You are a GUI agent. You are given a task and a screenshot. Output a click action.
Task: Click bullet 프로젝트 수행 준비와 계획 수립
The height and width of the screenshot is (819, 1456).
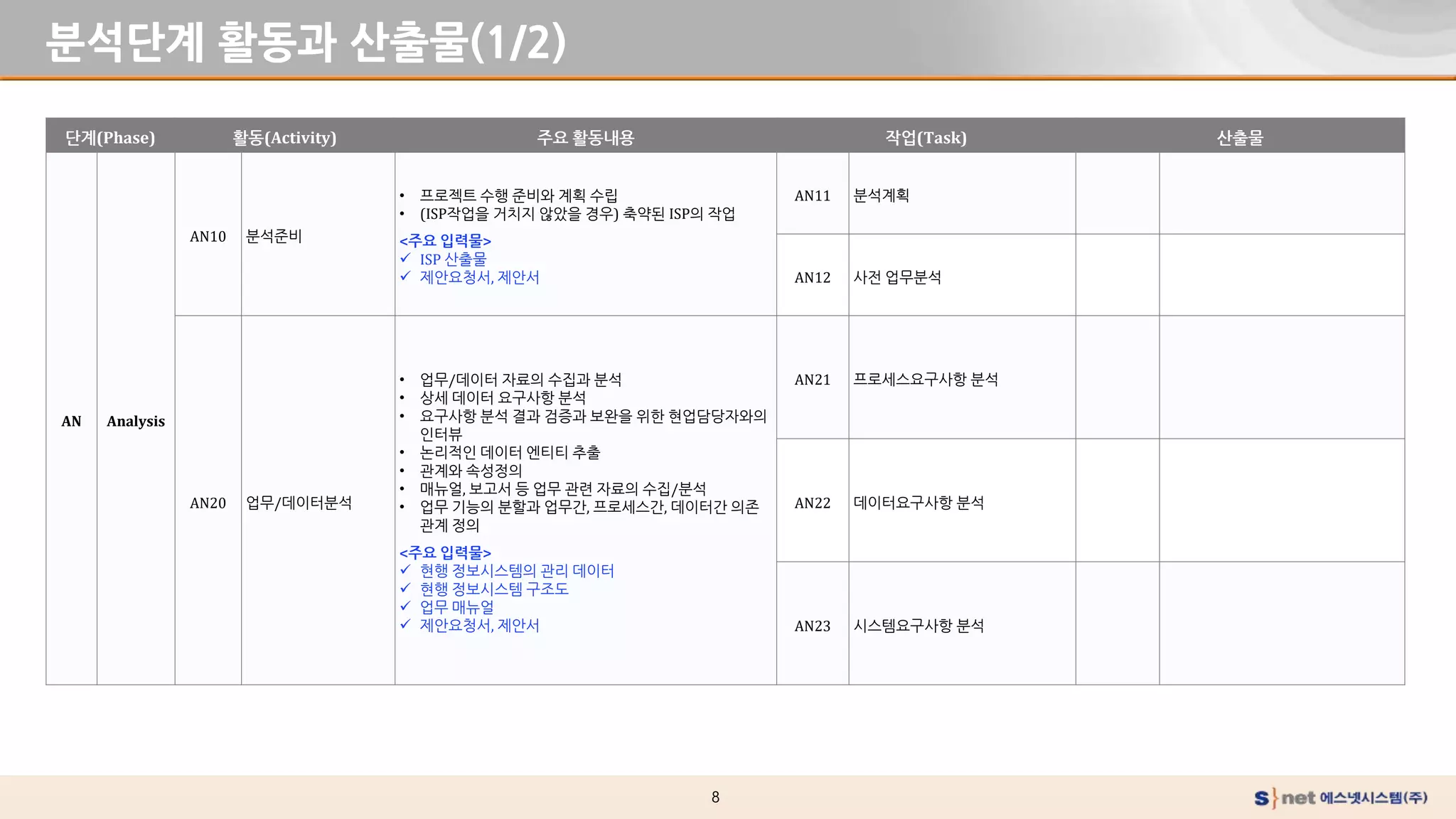(x=518, y=195)
